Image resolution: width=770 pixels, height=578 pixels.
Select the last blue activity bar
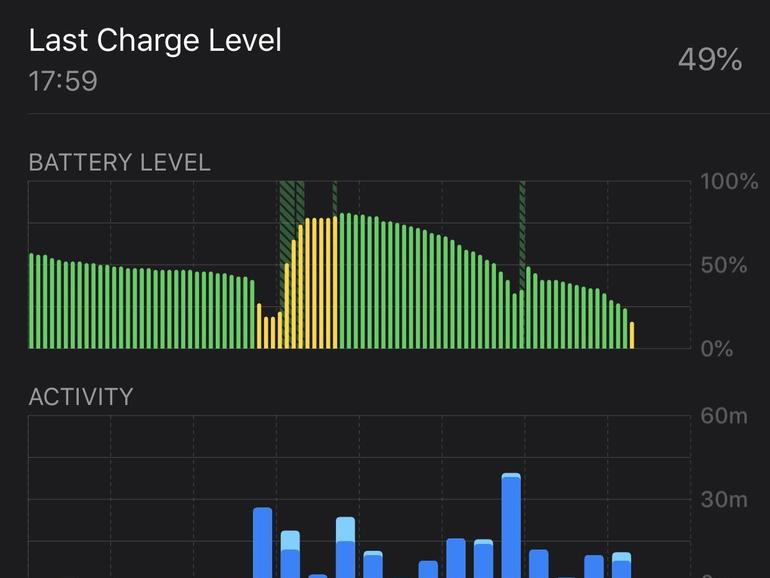[621, 565]
